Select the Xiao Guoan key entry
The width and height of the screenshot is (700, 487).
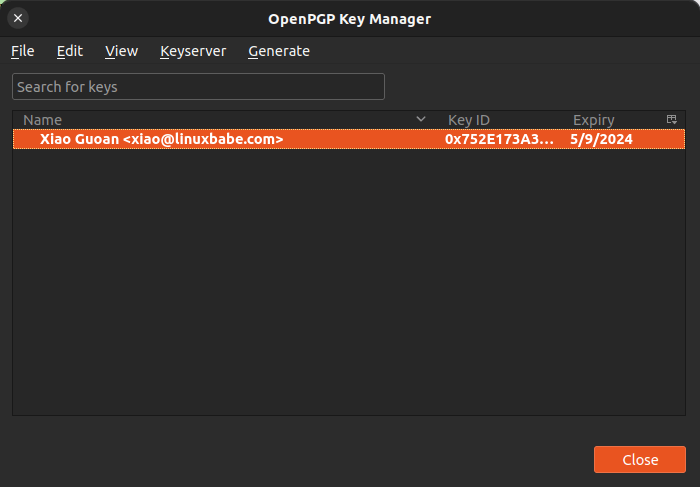161,139
